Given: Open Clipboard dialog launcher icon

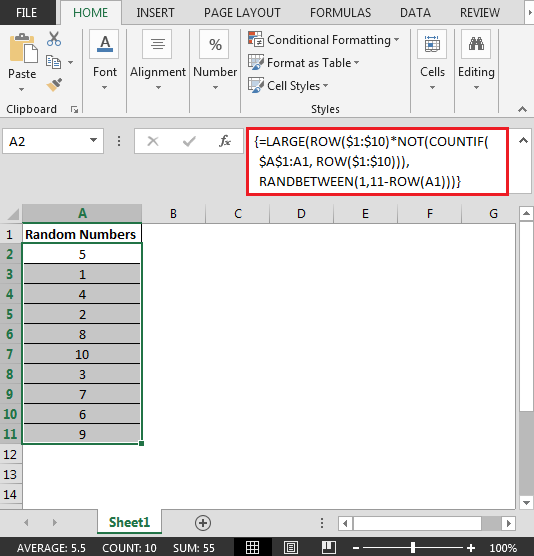Looking at the screenshot, I should (74, 110).
